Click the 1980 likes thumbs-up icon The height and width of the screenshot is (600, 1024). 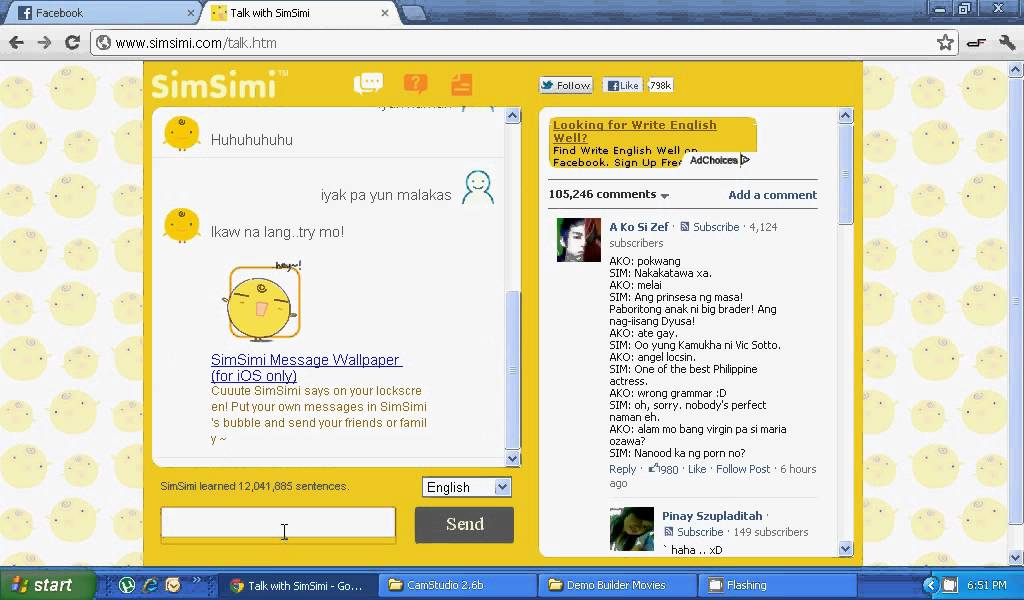click(653, 468)
